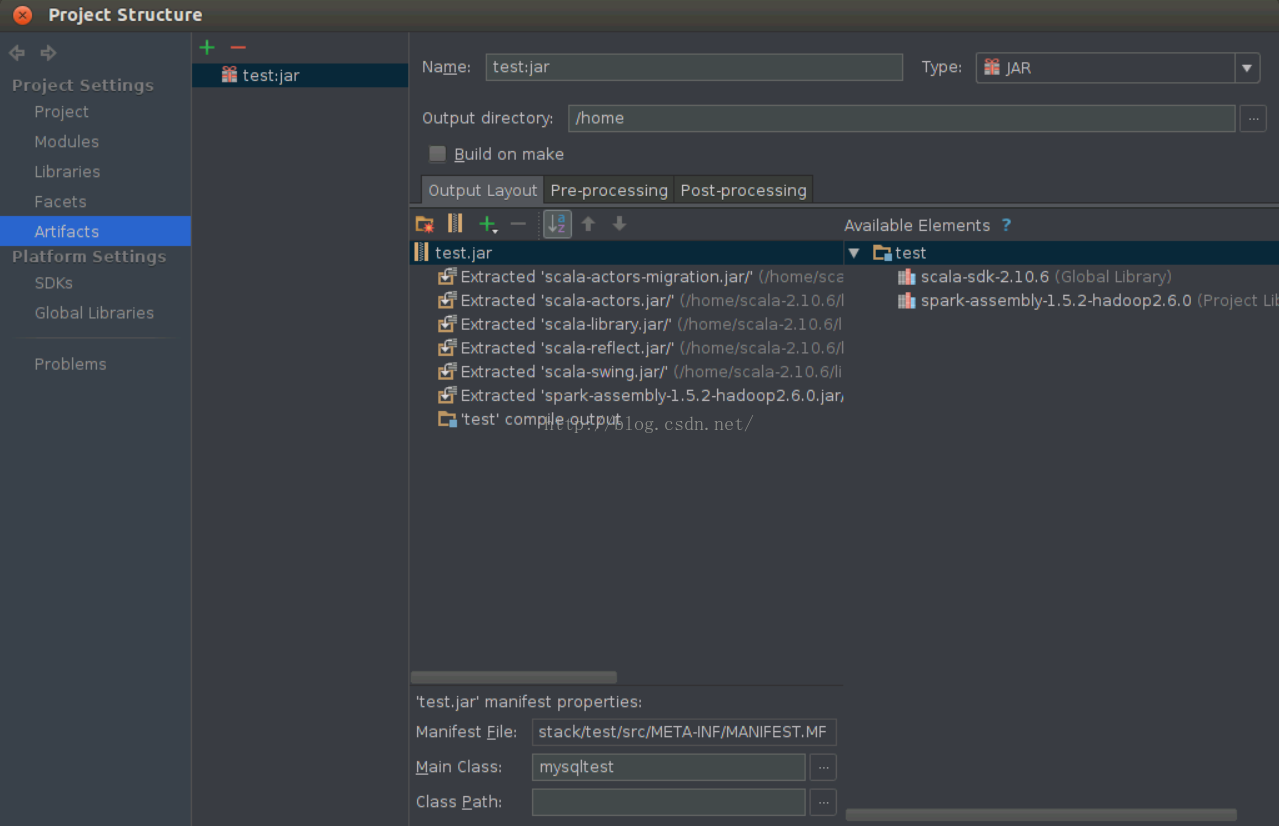Click the output layout horizontal scrollbar
This screenshot has height=826, width=1279.
coord(514,677)
